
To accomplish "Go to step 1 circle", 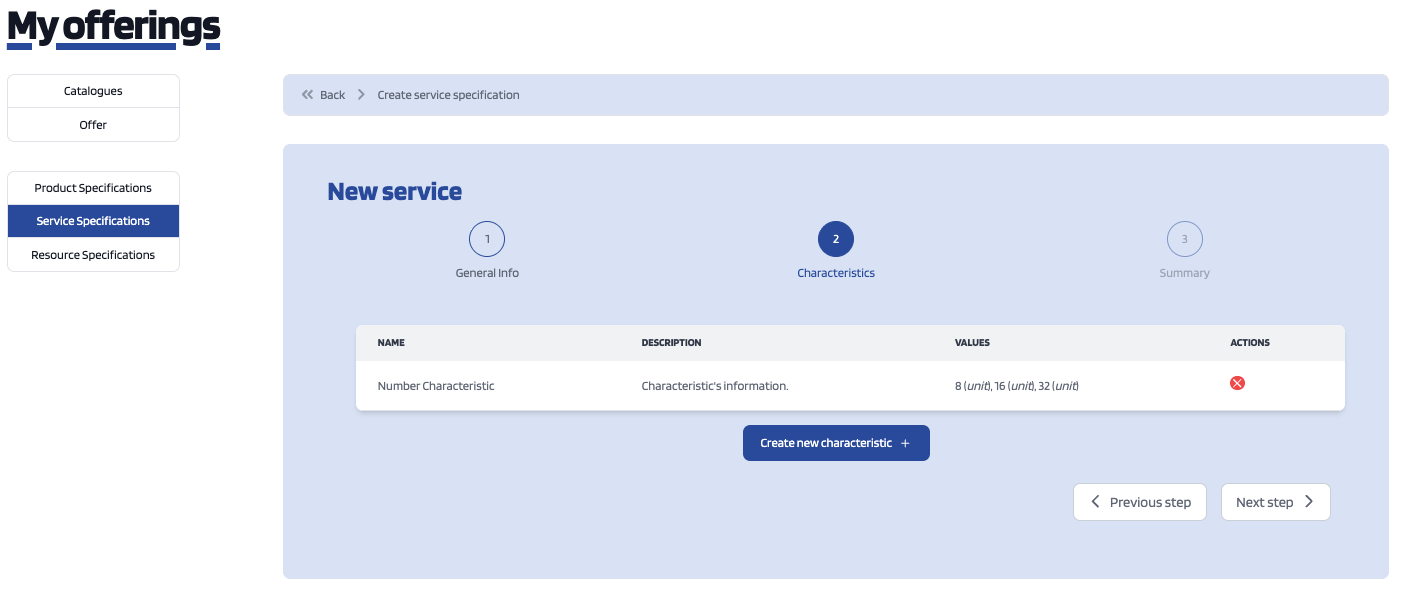I will click(487, 239).
